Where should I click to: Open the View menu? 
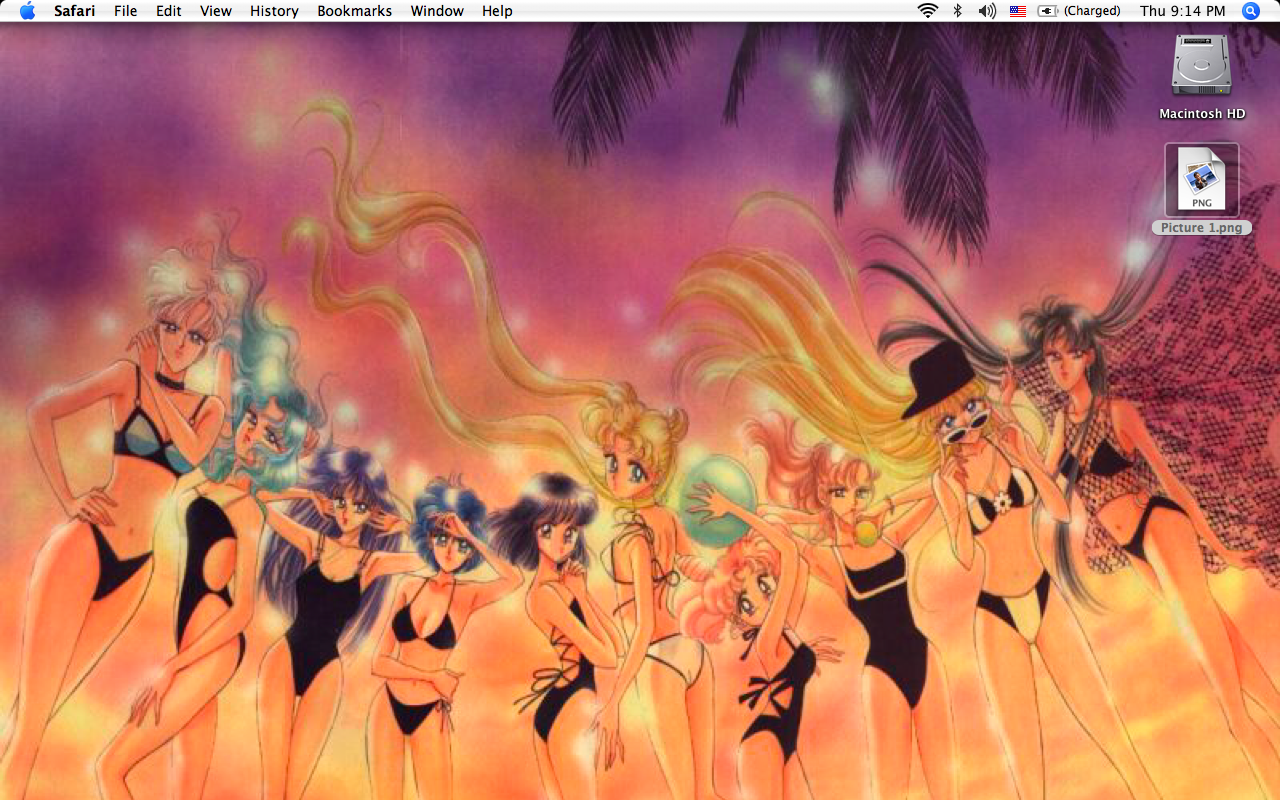pos(216,11)
